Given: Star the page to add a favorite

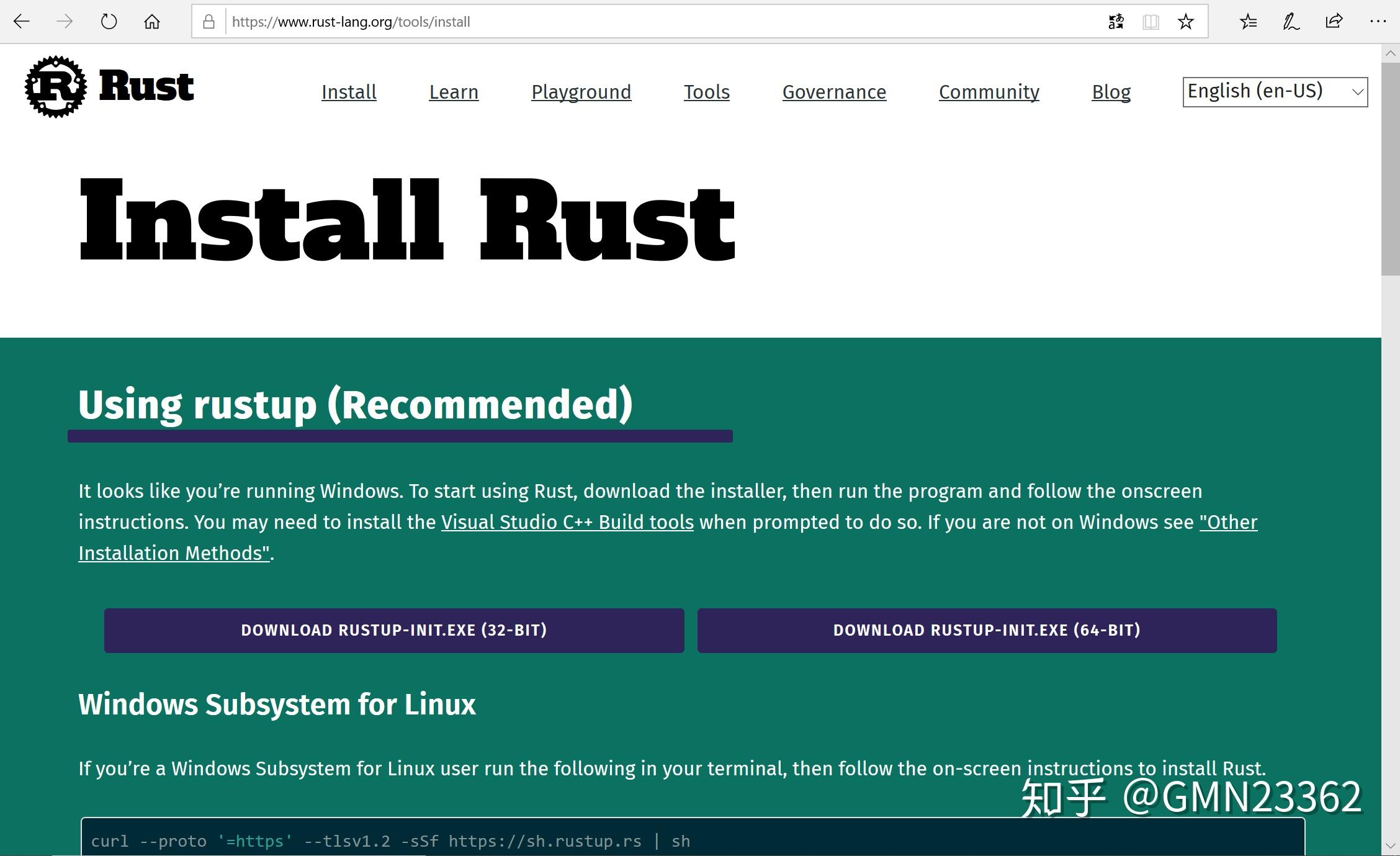Looking at the screenshot, I should click(x=1186, y=20).
